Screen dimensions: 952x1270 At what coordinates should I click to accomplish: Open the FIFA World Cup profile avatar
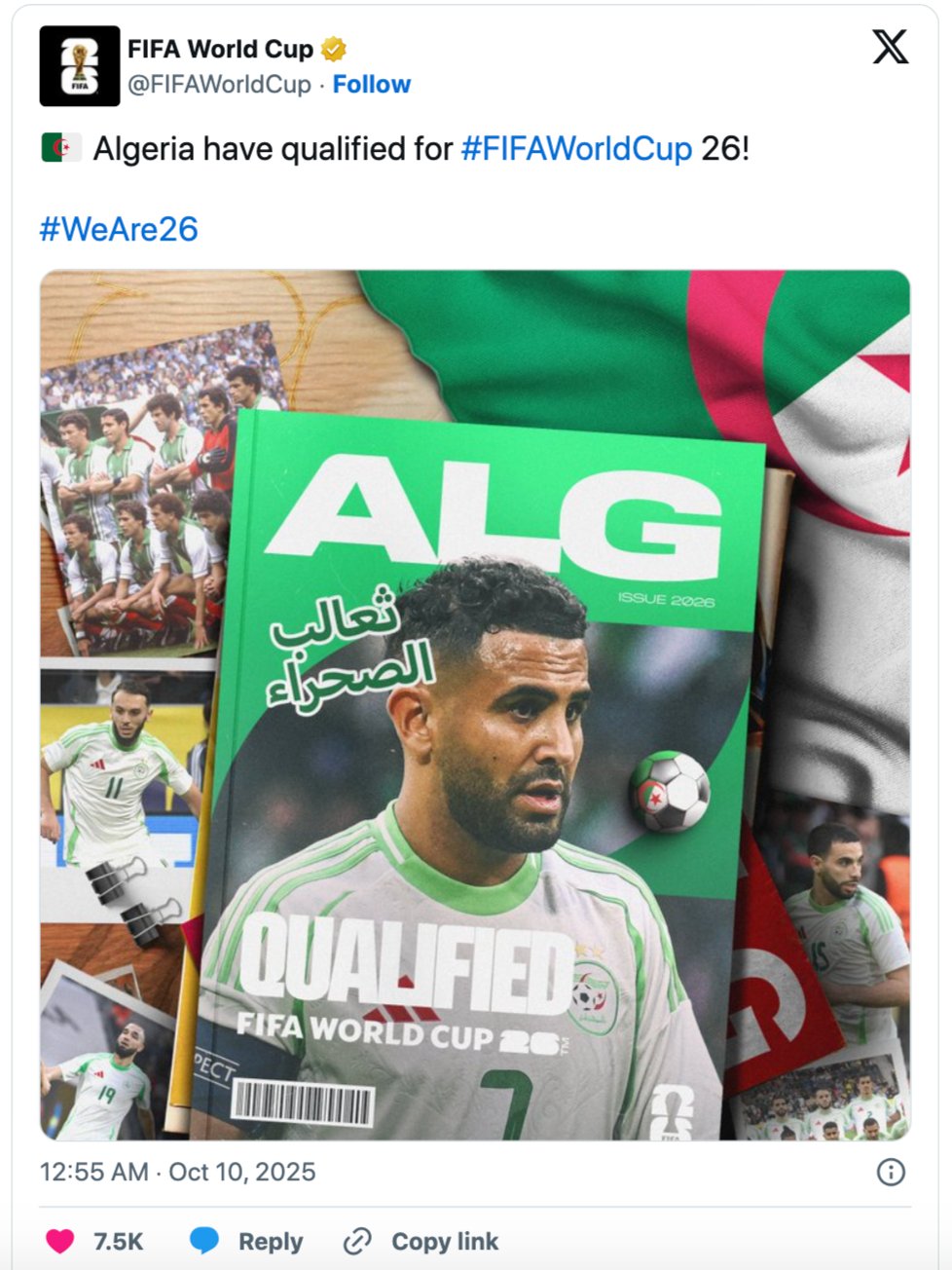[79, 66]
